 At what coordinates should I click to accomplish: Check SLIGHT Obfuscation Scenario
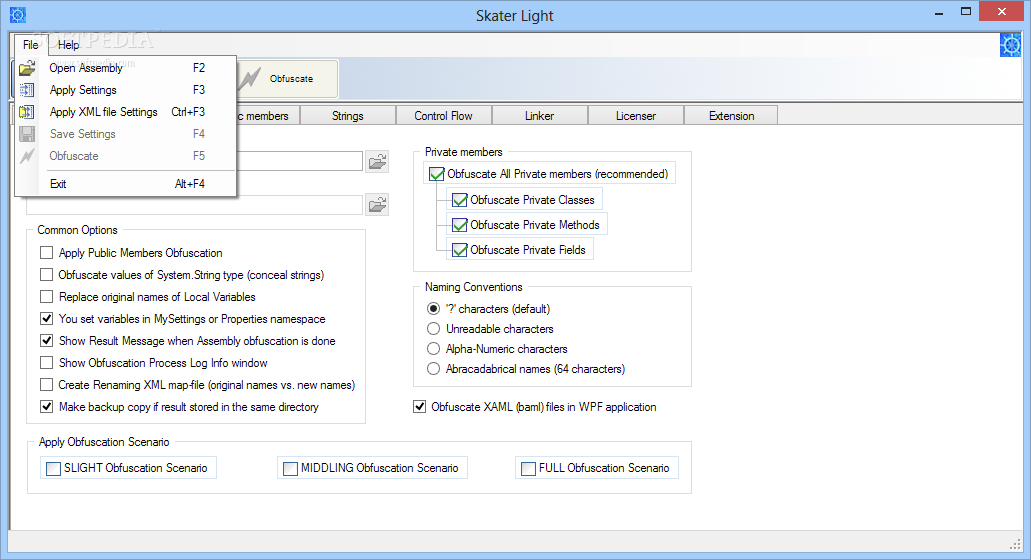[x=53, y=469]
